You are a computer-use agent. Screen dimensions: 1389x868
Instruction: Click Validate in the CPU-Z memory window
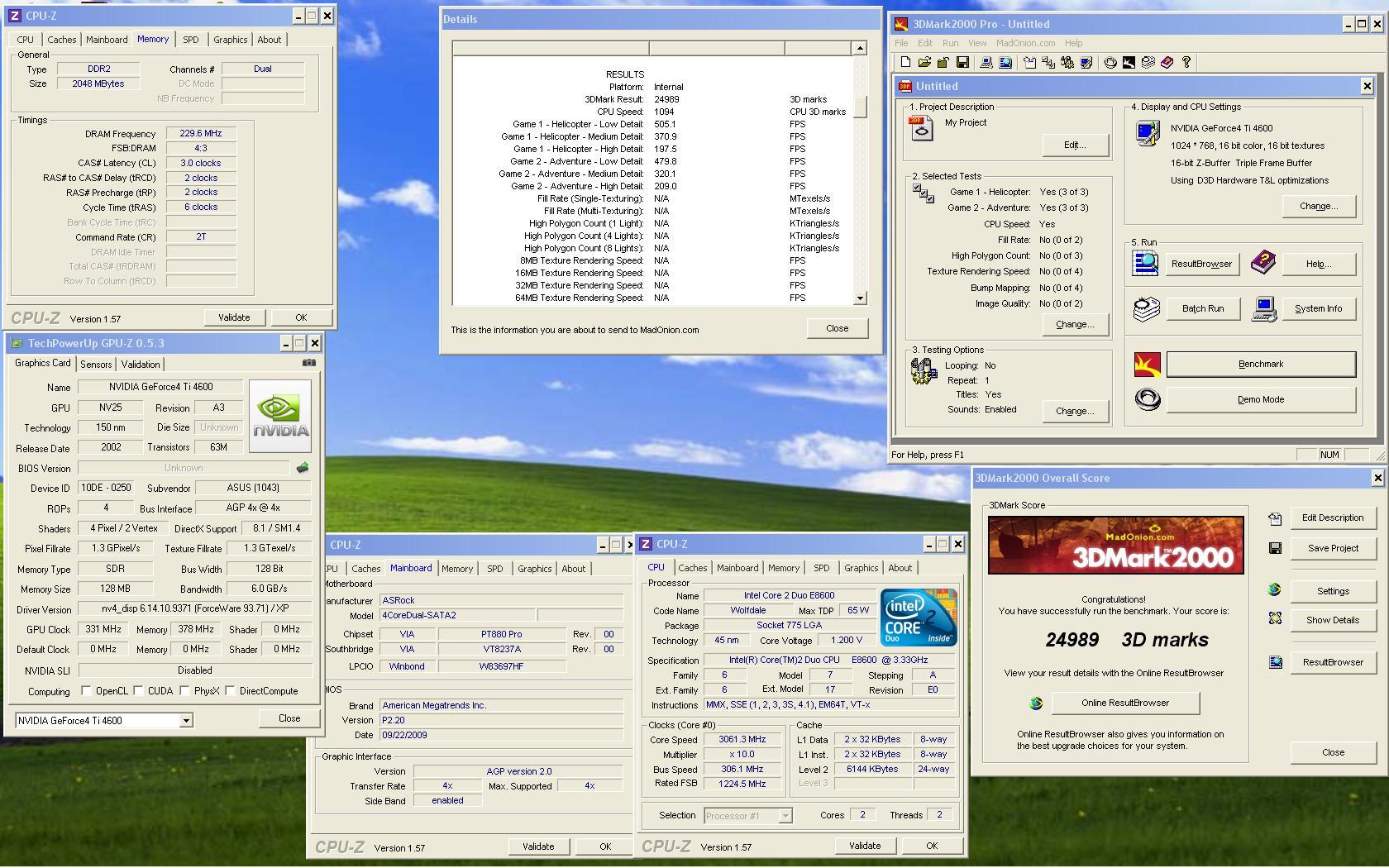point(234,317)
